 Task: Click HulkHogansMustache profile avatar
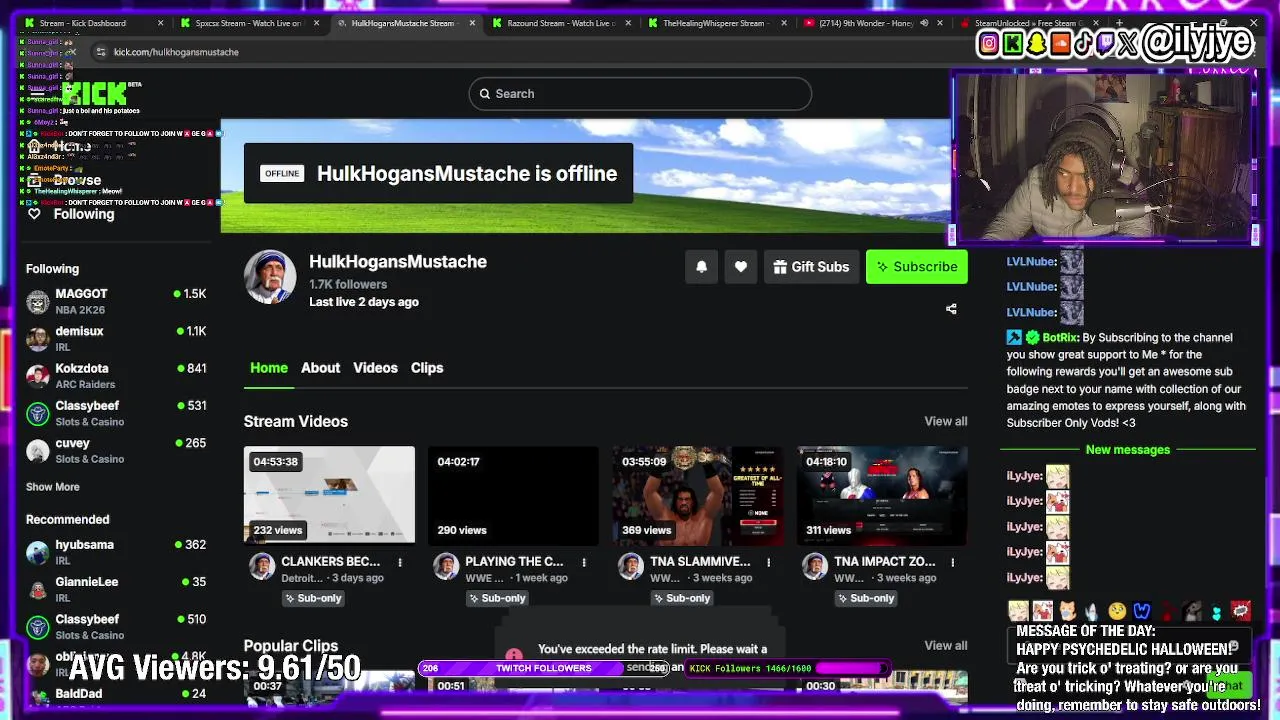tap(270, 277)
